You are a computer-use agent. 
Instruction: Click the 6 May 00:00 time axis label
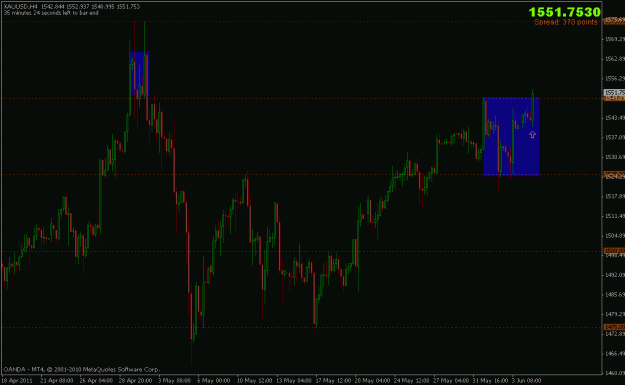click(214, 381)
